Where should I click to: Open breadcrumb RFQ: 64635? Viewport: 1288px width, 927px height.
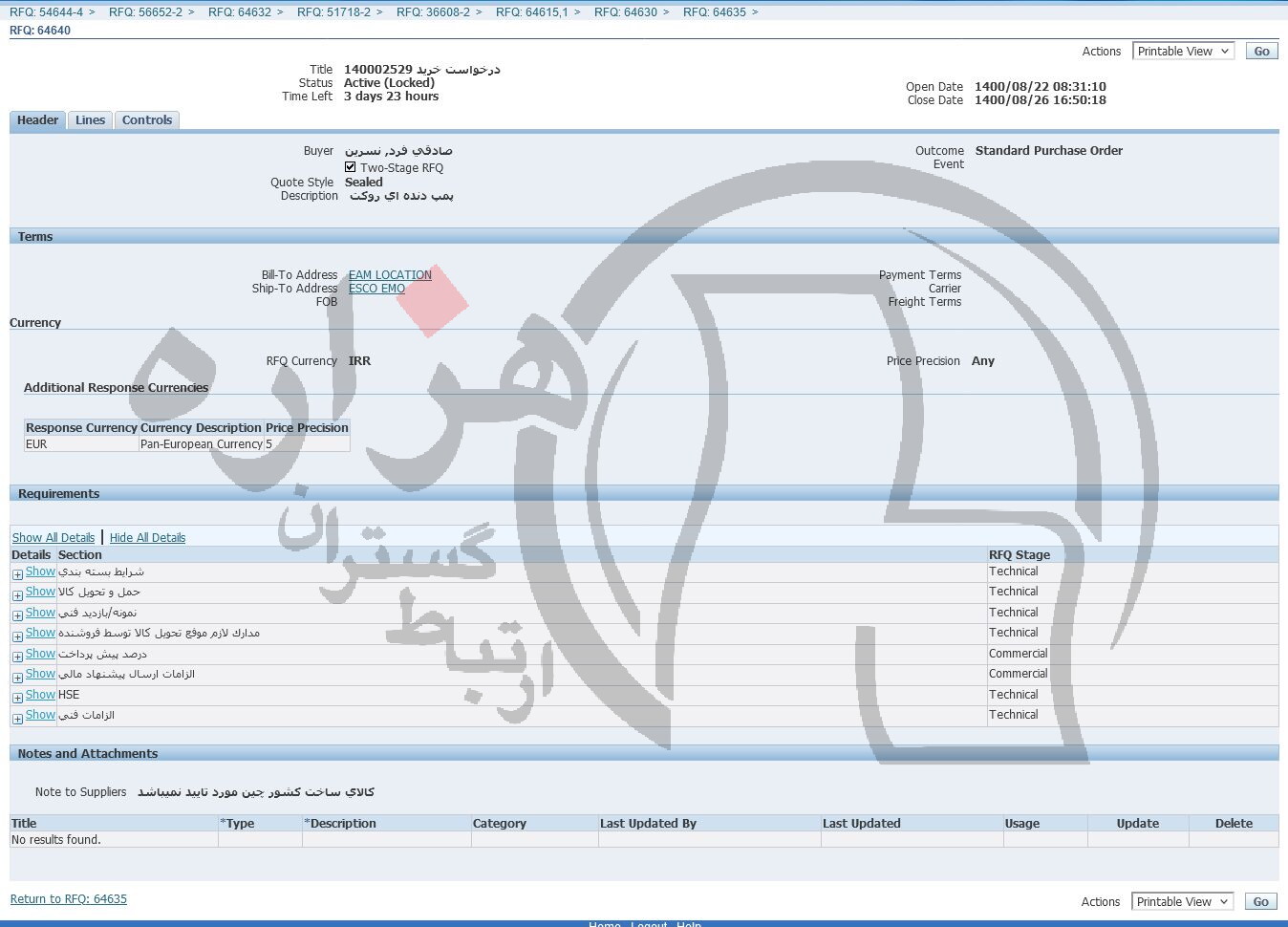715,12
